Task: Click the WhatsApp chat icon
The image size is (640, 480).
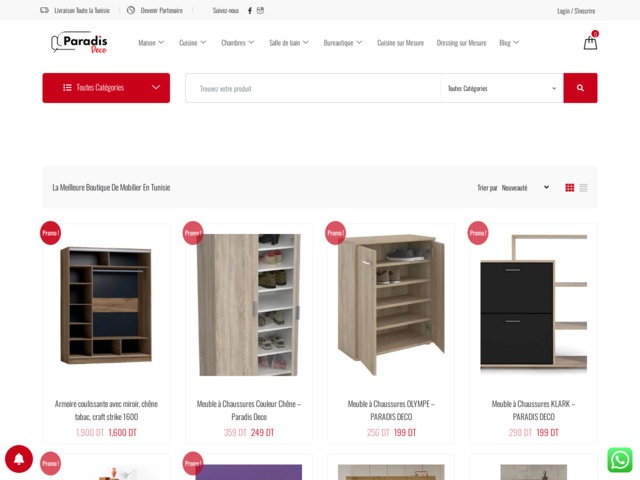Action: pyautogui.click(x=620, y=460)
